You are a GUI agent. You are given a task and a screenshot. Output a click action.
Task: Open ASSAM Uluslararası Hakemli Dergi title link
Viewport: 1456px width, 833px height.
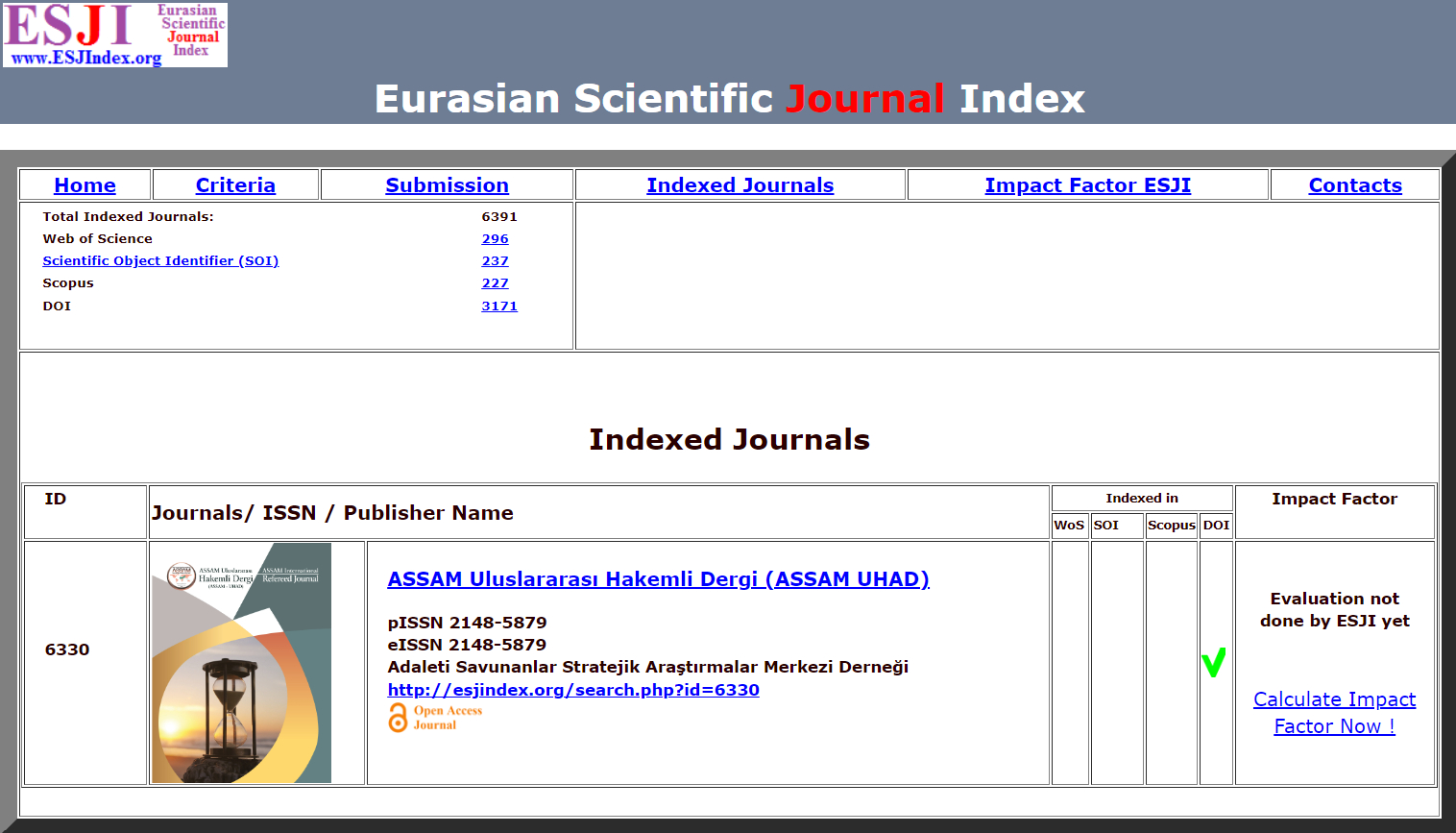coord(658,579)
